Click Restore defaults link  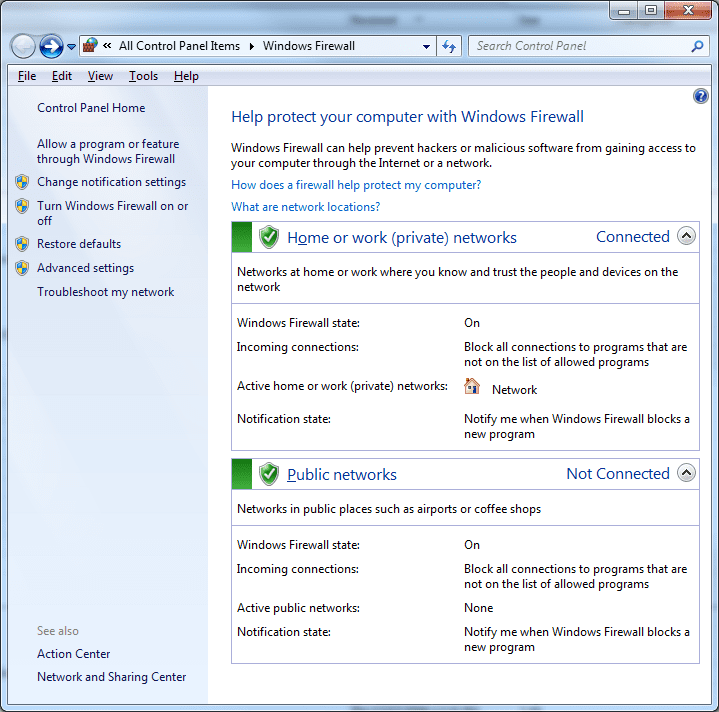[x=79, y=244]
